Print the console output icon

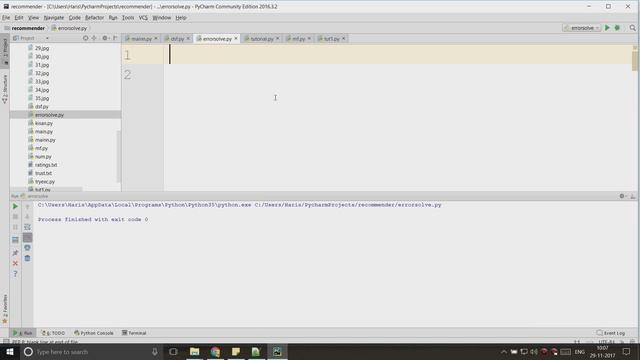pos(27,248)
